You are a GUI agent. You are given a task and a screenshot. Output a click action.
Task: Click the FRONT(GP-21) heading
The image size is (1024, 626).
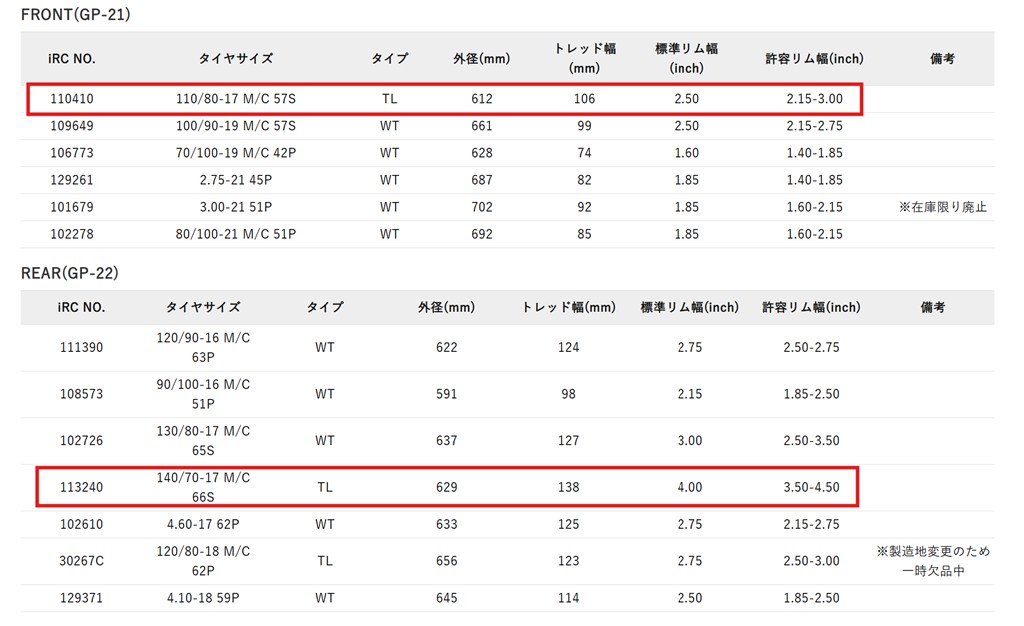pos(76,14)
